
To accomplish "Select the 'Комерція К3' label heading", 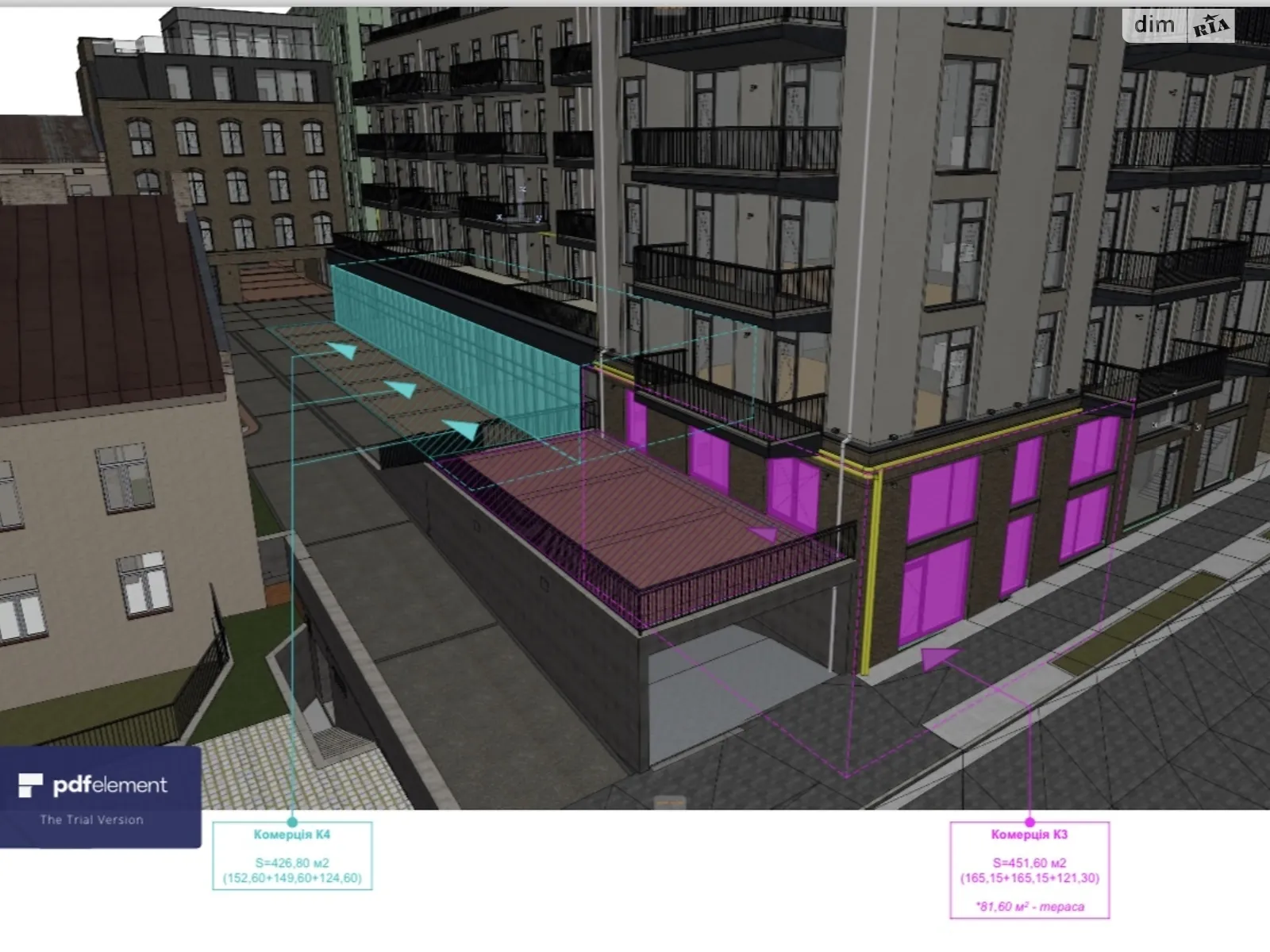I will point(1029,835).
